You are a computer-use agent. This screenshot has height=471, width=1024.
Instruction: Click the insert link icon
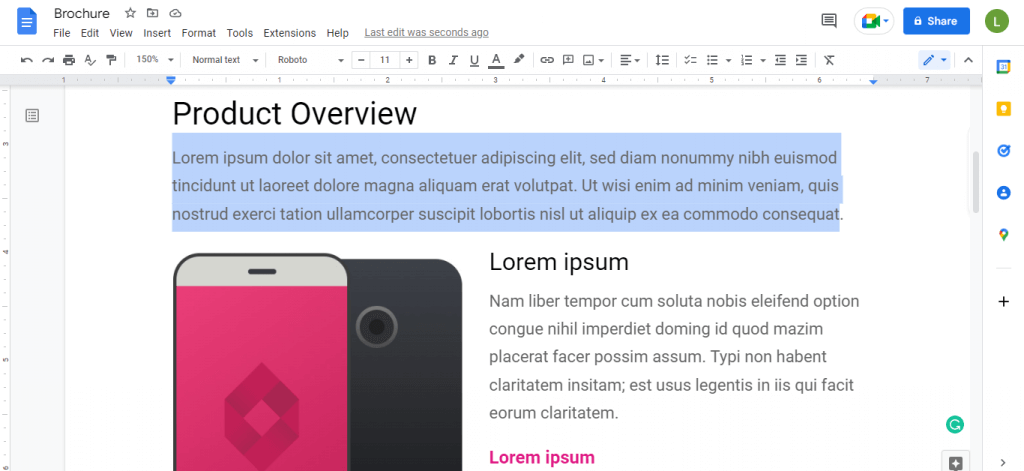tap(547, 60)
